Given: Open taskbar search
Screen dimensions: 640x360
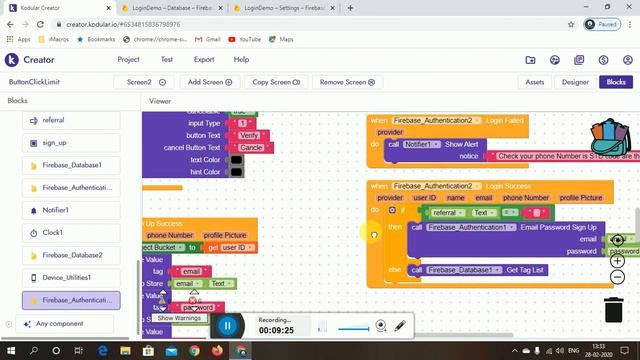Looking at the screenshot, I should [34, 351].
